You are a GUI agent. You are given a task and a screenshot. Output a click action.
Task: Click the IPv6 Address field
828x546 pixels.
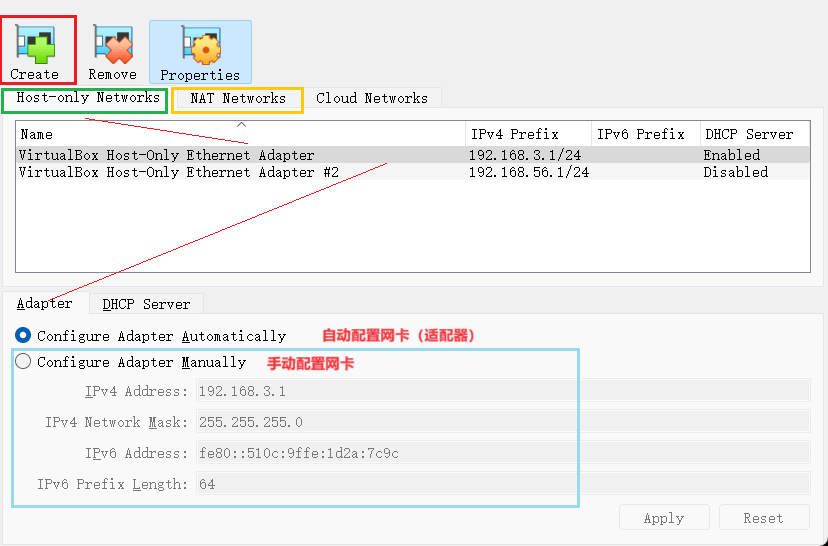coord(503,454)
